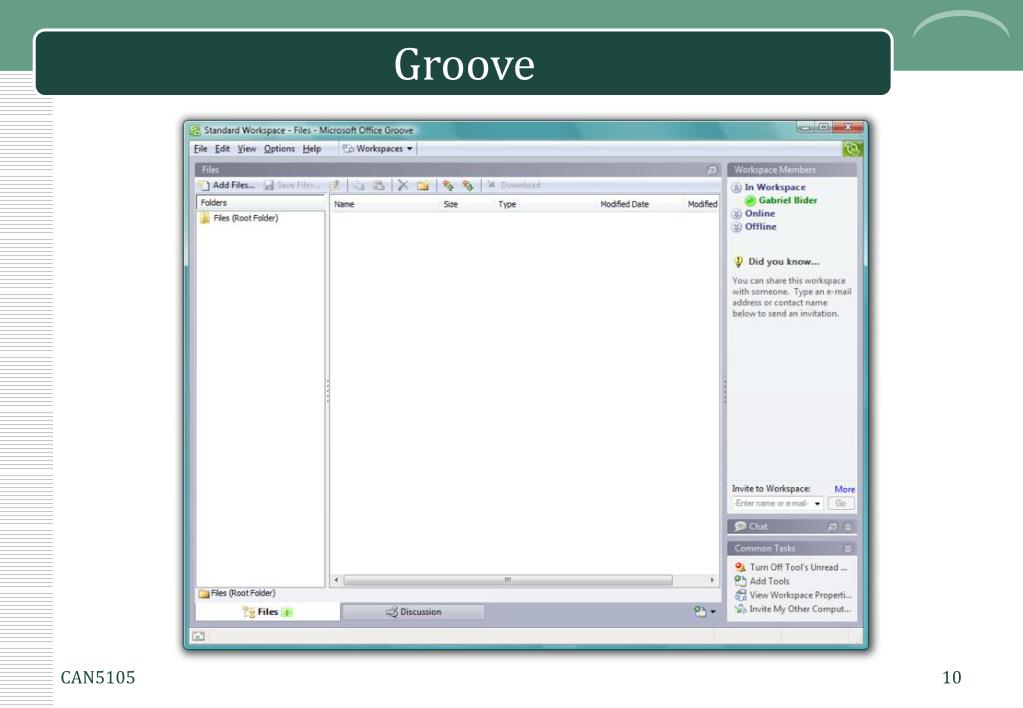This screenshot has height=708, width=1023.
Task: Click the Turn Off Tool's Unread icon
Action: coord(741,567)
